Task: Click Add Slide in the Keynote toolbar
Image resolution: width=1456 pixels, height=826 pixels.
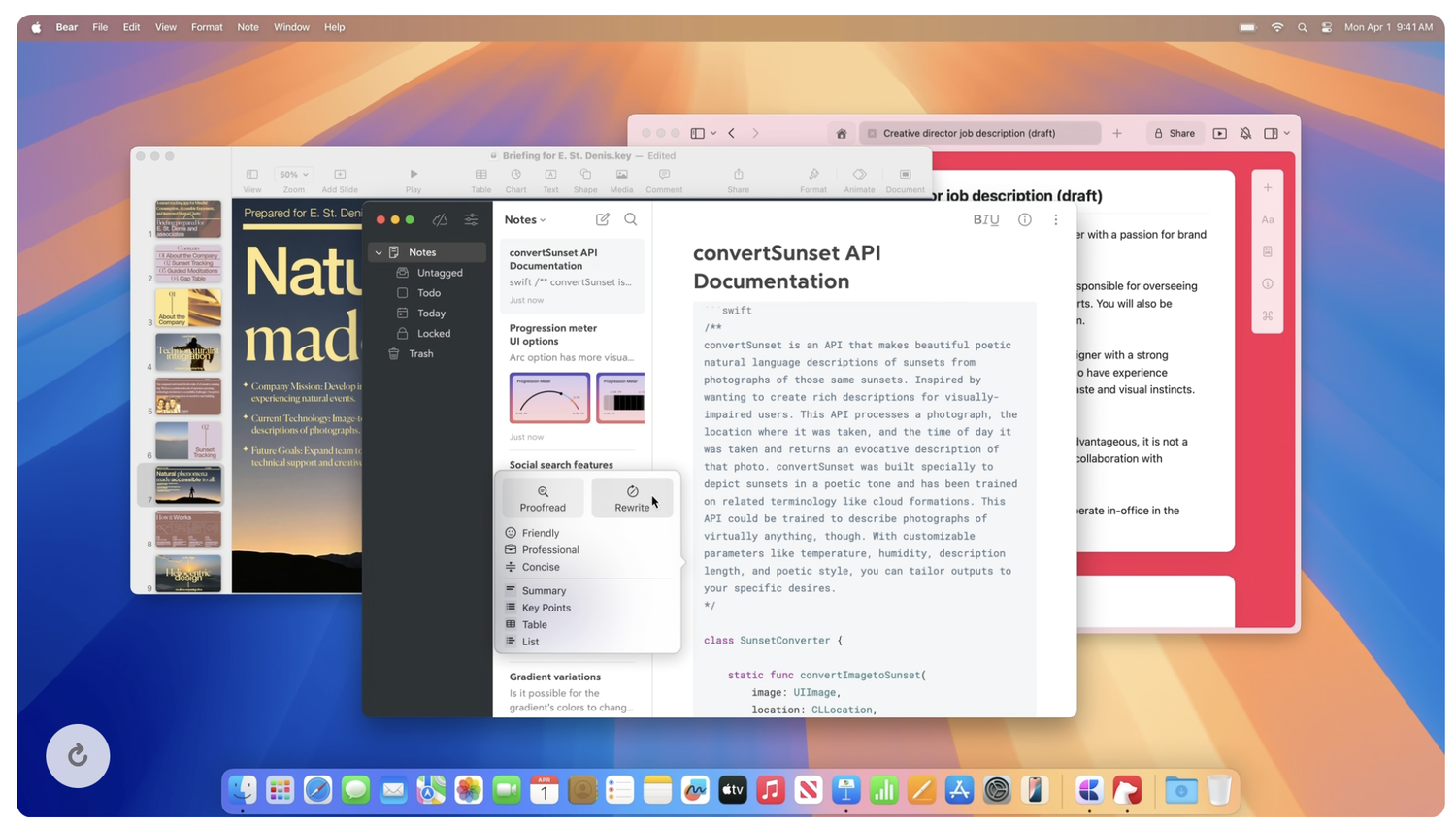Action: (340, 181)
